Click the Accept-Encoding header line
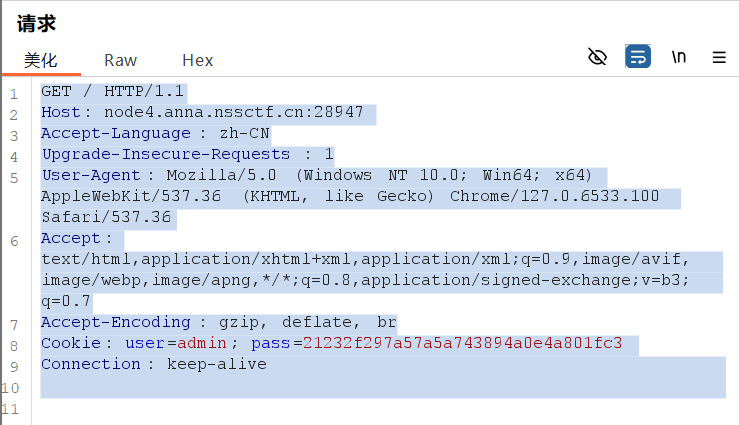The image size is (739, 425). click(x=218, y=323)
